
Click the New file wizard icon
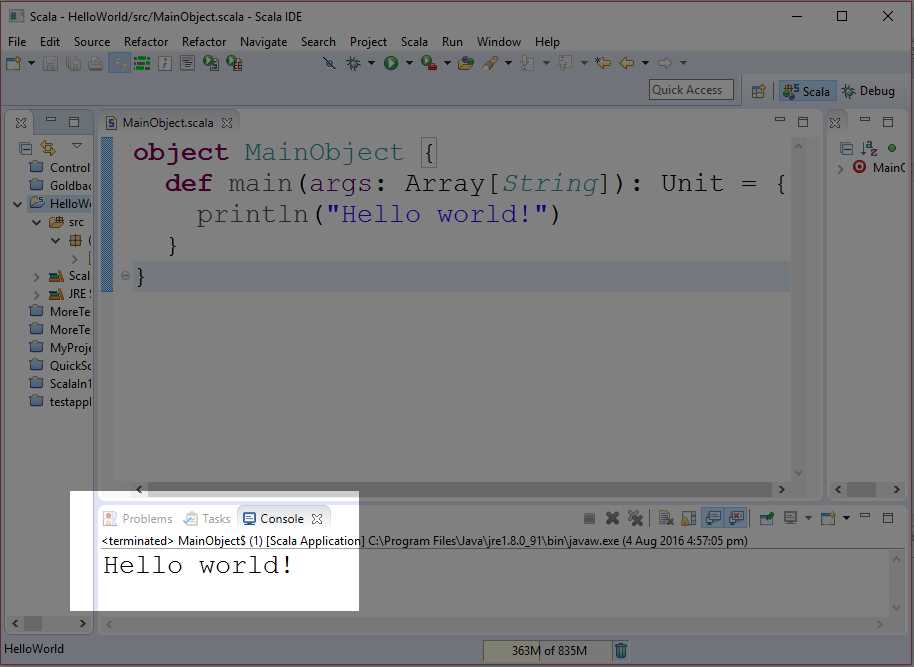coord(13,63)
